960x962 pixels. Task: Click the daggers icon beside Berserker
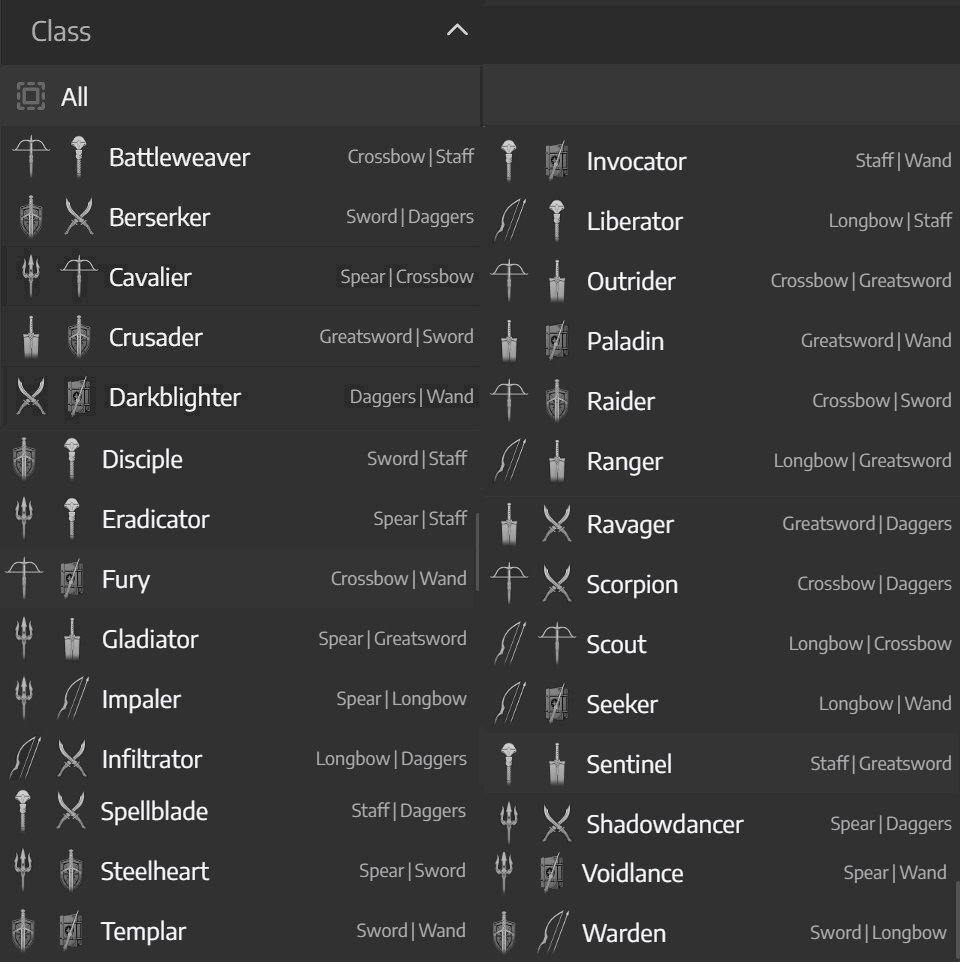point(79,217)
